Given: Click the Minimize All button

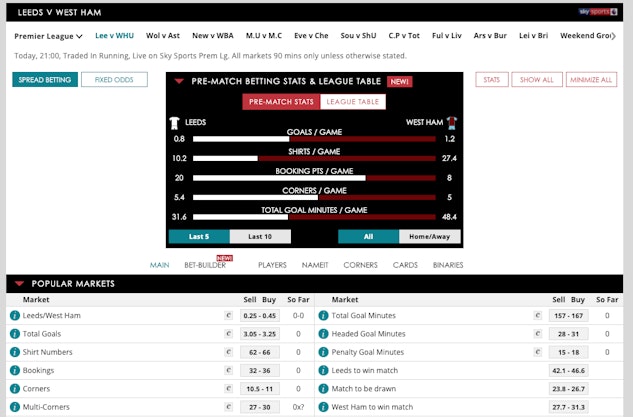Looking at the screenshot, I should [591, 79].
